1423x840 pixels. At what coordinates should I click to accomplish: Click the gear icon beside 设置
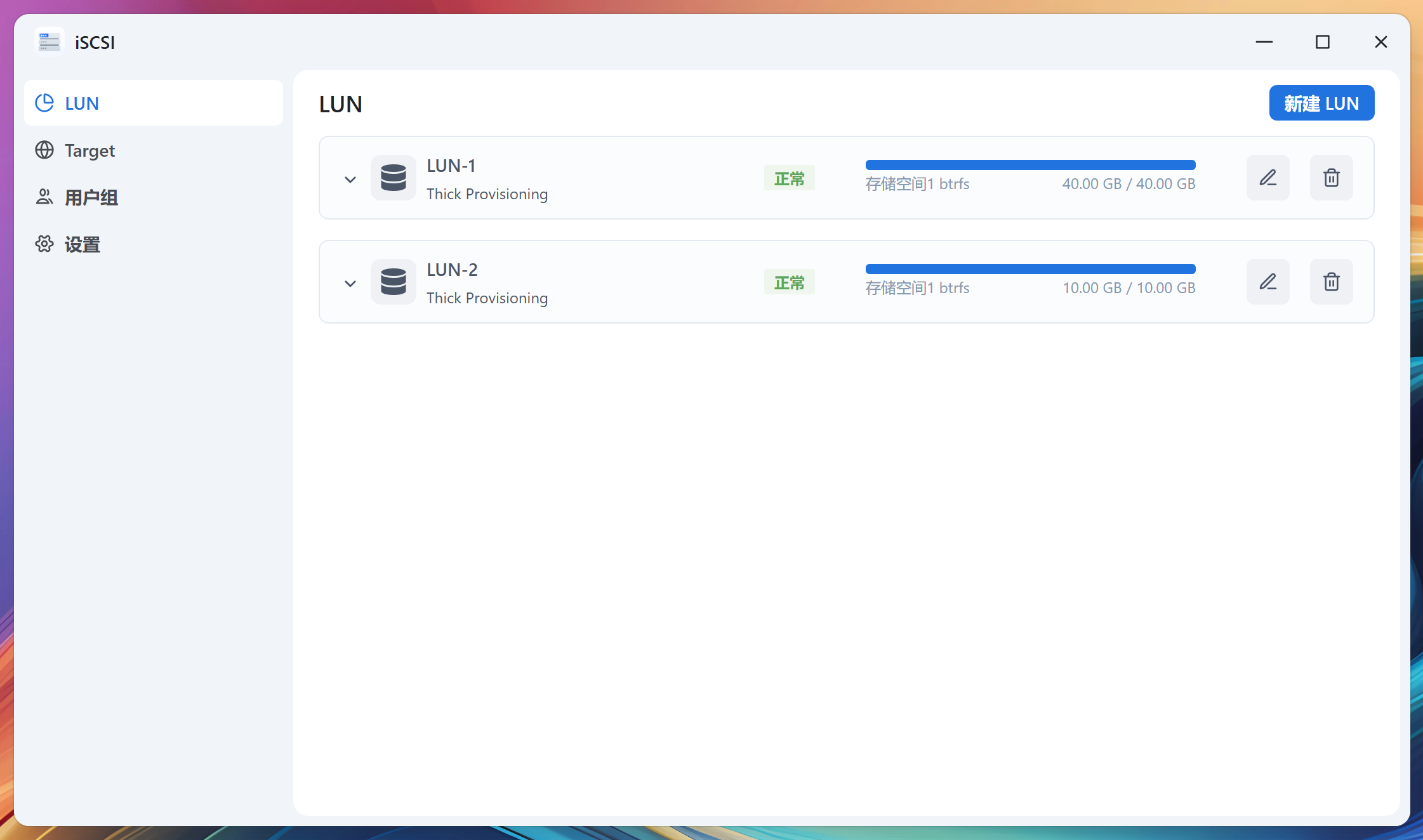point(44,244)
